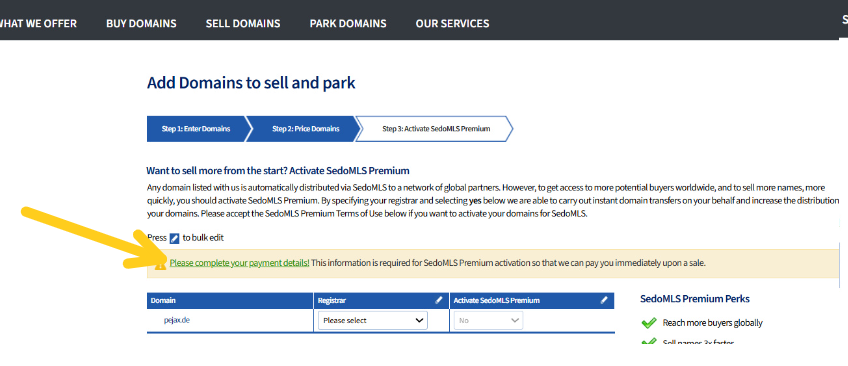Open the PARK DOMAINS menu
This screenshot has width=848, height=366.
pyautogui.click(x=348, y=23)
